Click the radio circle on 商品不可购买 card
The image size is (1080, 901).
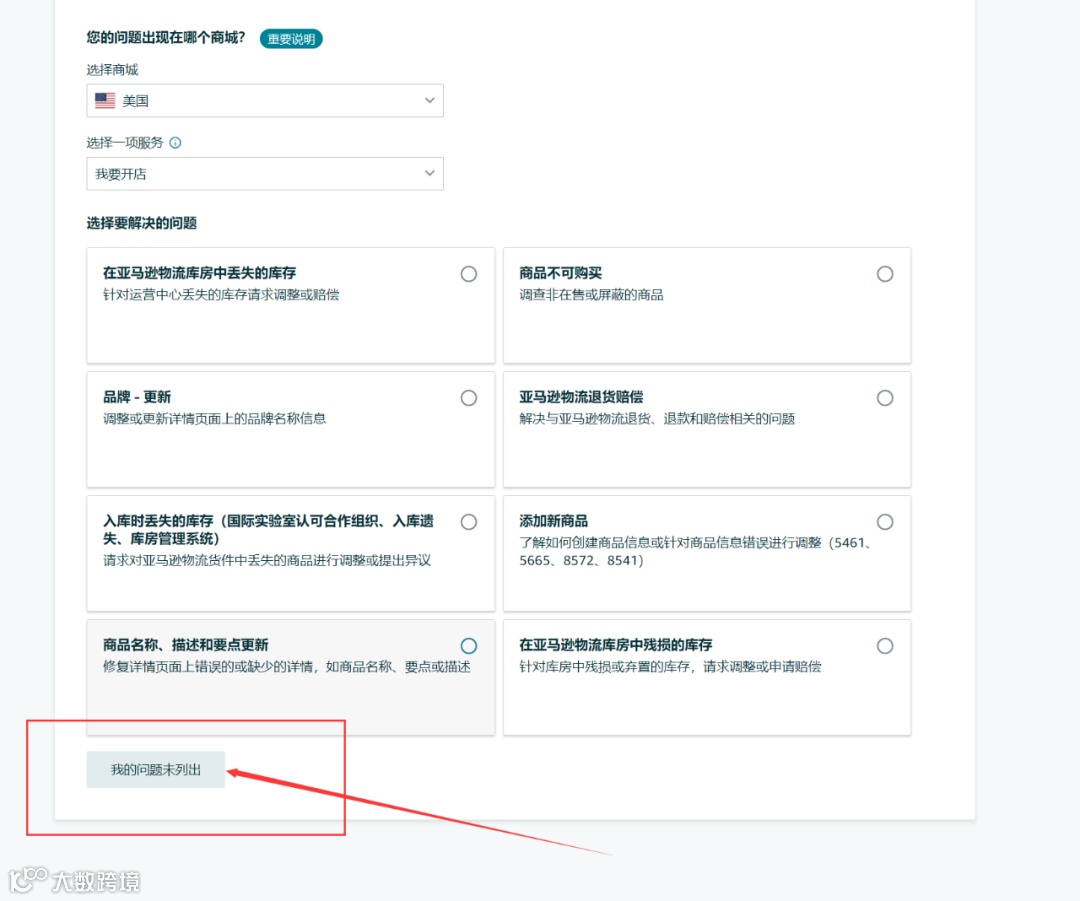click(885, 273)
